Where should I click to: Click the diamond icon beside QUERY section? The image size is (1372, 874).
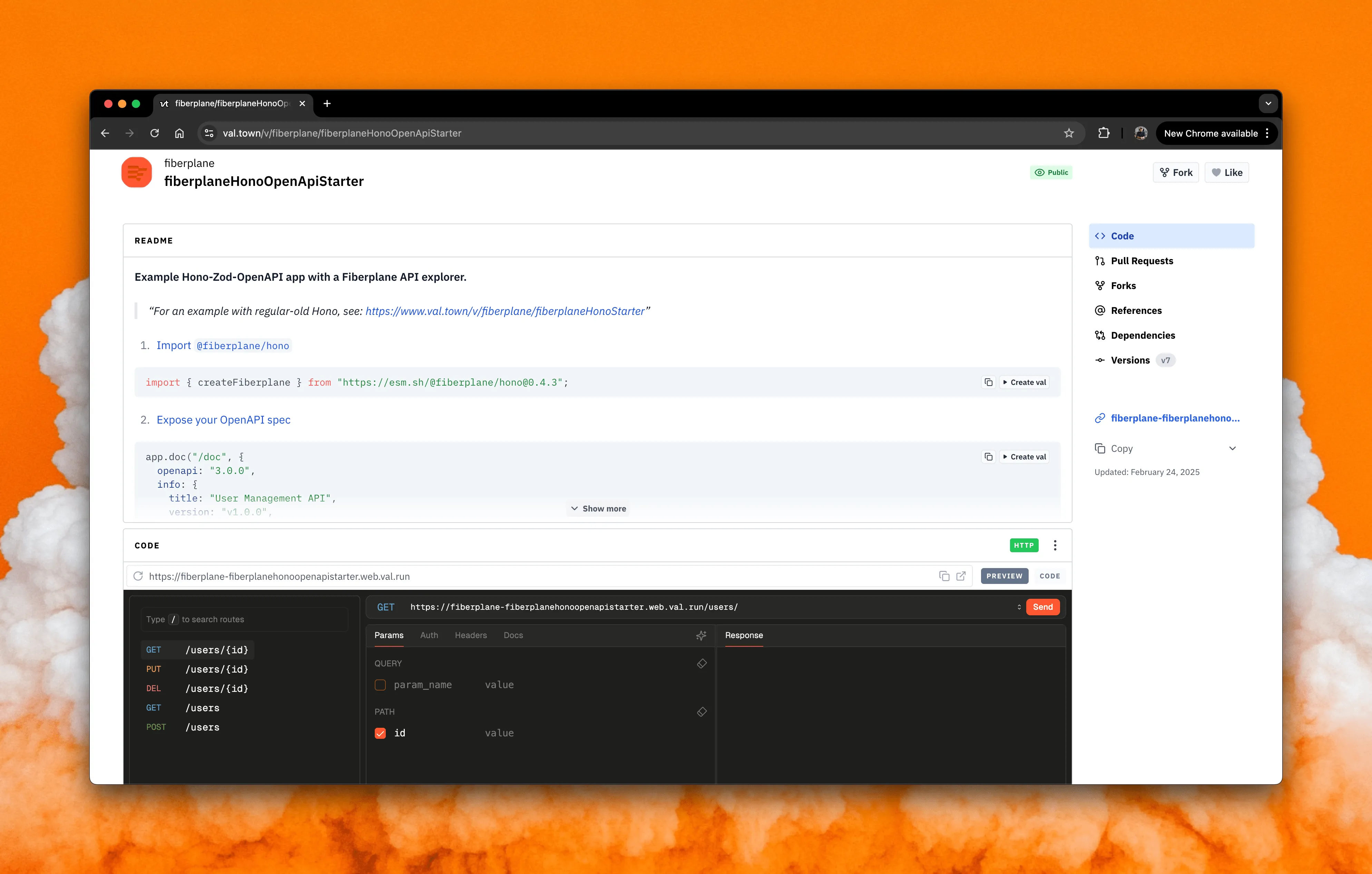(x=702, y=663)
